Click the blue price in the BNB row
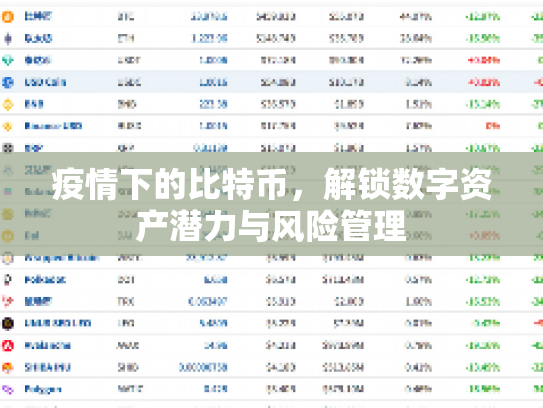 (x=213, y=104)
